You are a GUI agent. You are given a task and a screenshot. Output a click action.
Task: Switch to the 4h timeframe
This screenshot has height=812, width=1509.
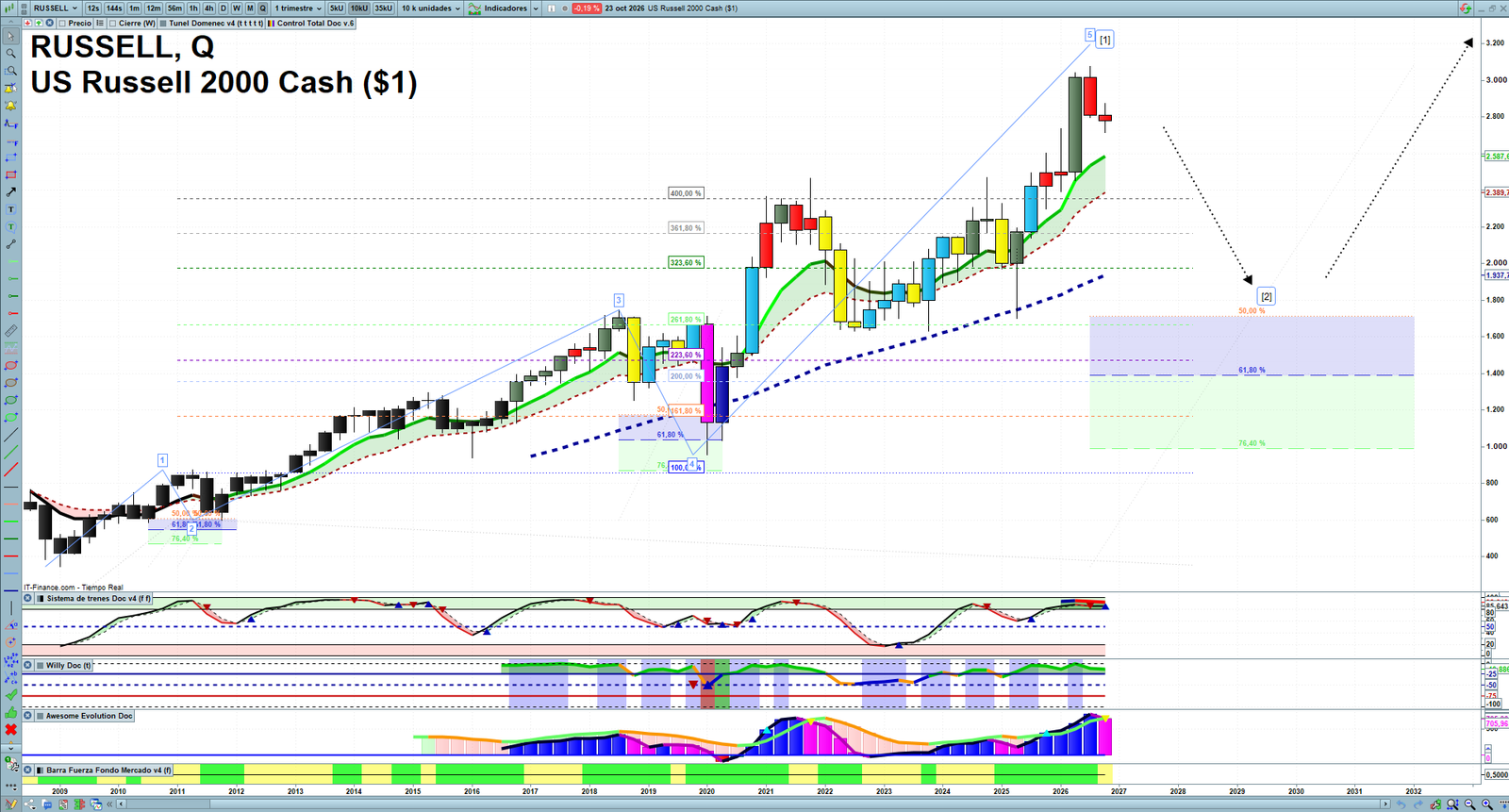[208, 8]
